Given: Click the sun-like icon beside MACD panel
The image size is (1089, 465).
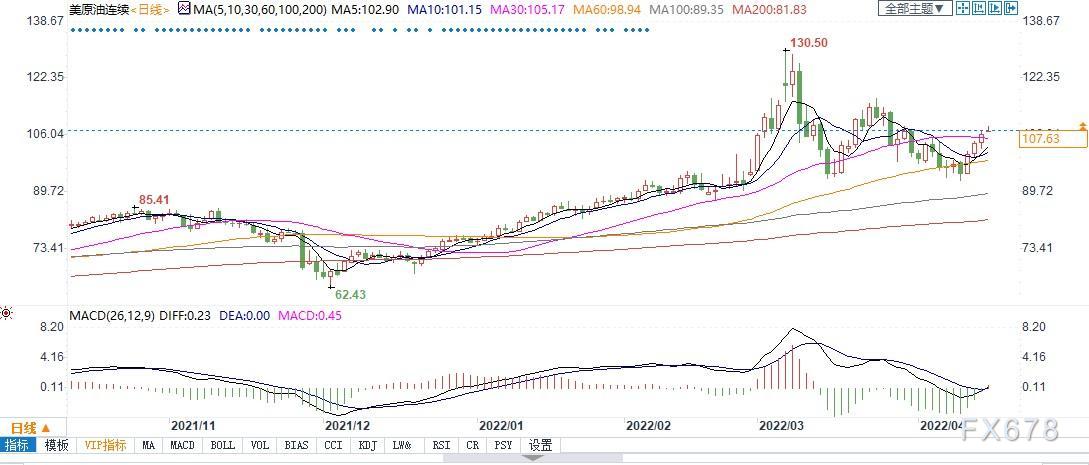Looking at the screenshot, I should pos(7,314).
